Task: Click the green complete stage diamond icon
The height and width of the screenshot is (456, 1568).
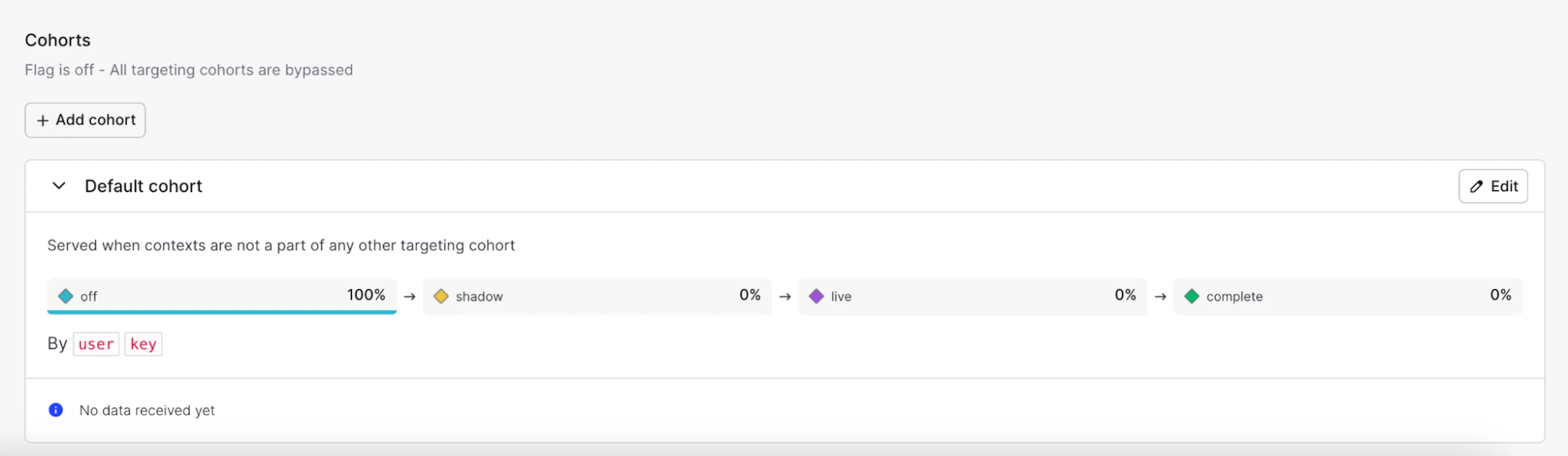Action: click(x=1191, y=297)
